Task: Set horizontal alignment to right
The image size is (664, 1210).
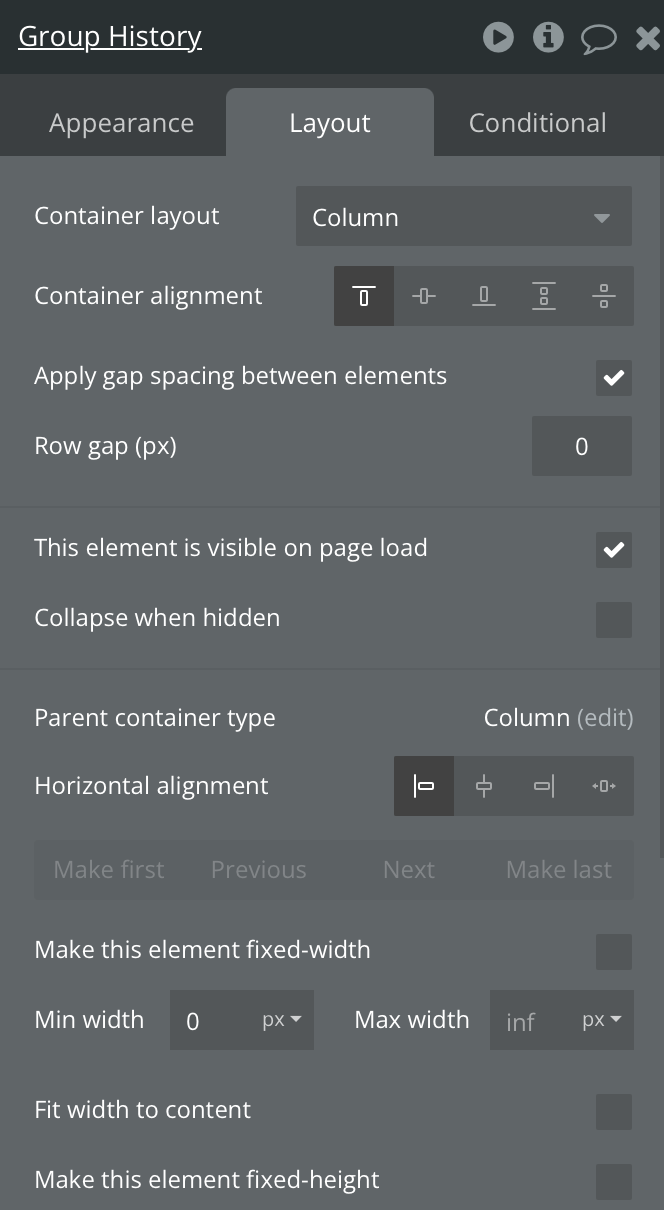Action: click(x=544, y=786)
